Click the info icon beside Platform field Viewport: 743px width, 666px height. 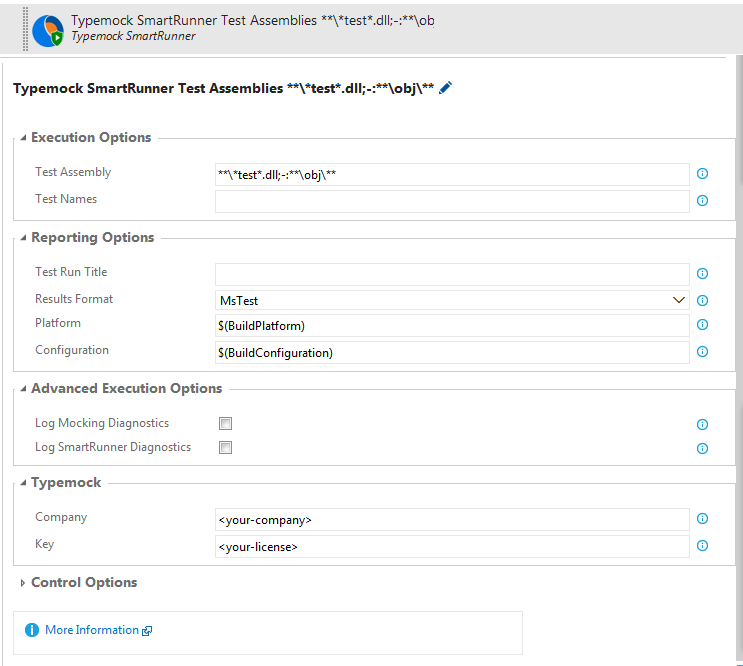[x=702, y=325]
